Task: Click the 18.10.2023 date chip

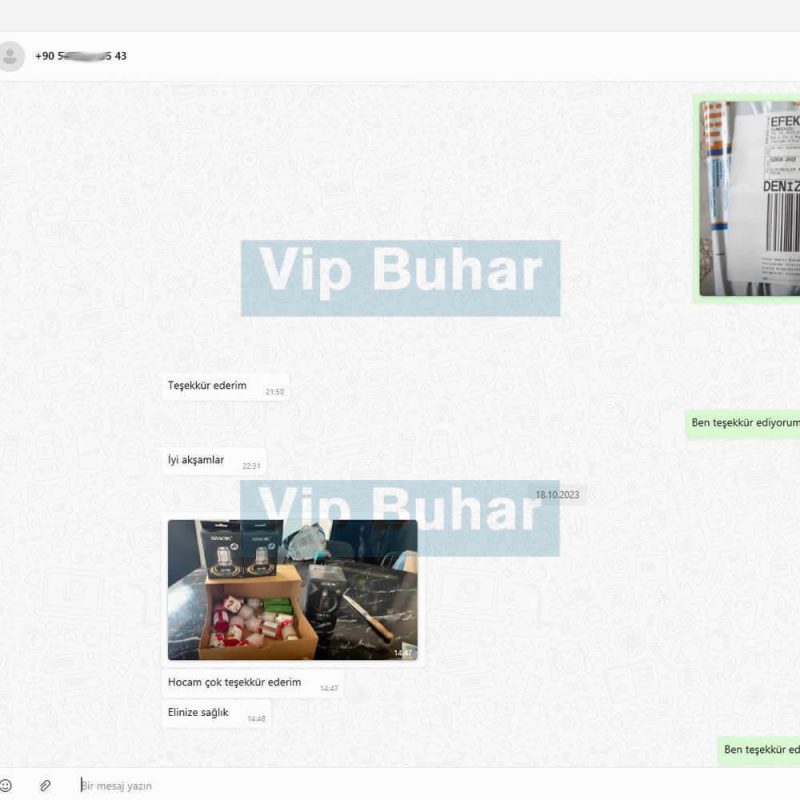Action: pos(557,495)
